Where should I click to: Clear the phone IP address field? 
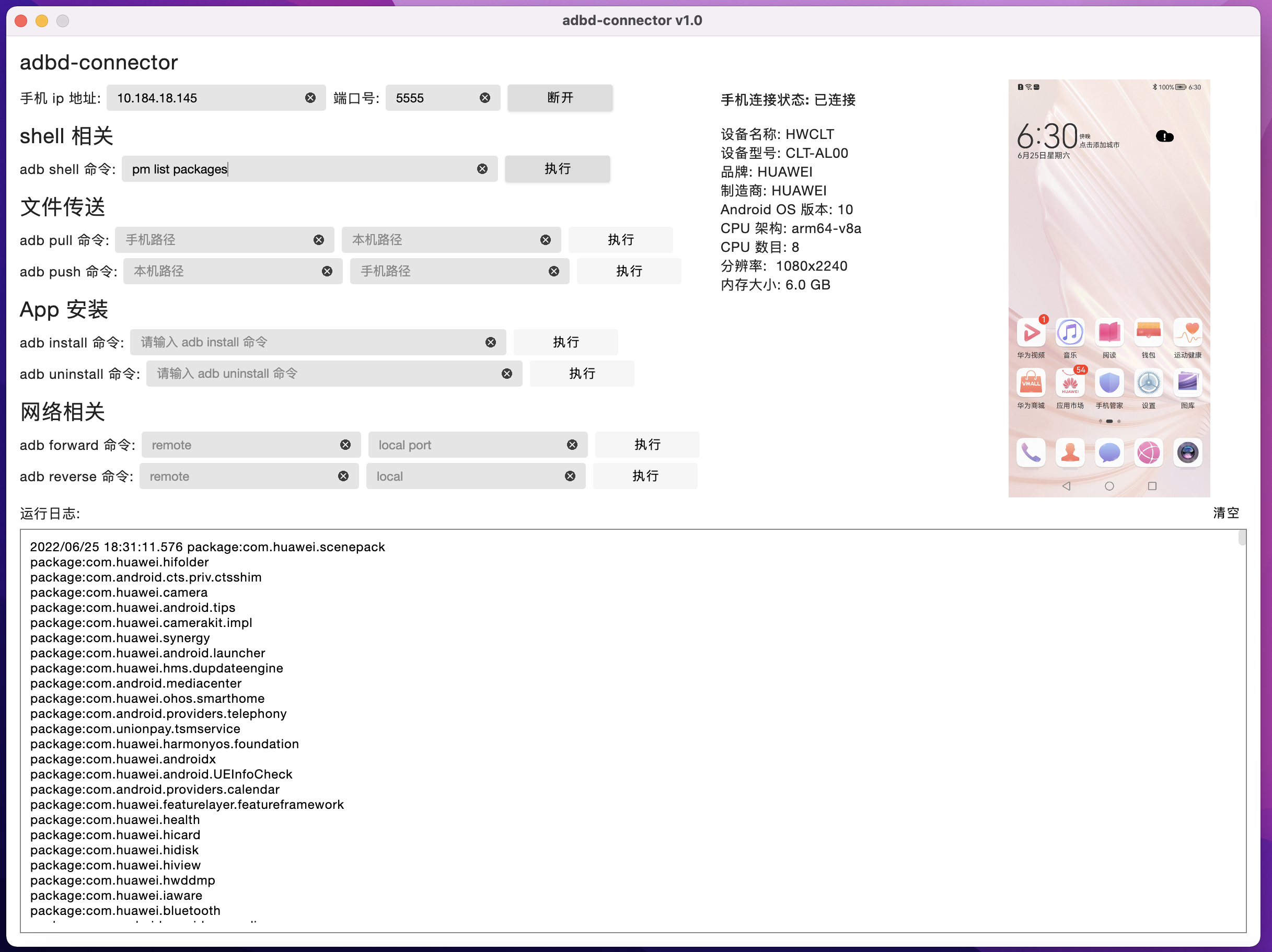click(x=310, y=98)
